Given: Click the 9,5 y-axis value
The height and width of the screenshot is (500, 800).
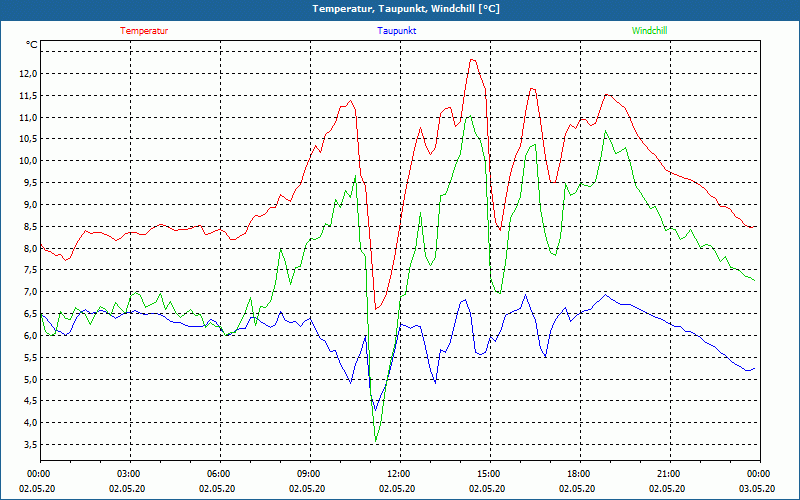Looking at the screenshot, I should (x=30, y=183).
